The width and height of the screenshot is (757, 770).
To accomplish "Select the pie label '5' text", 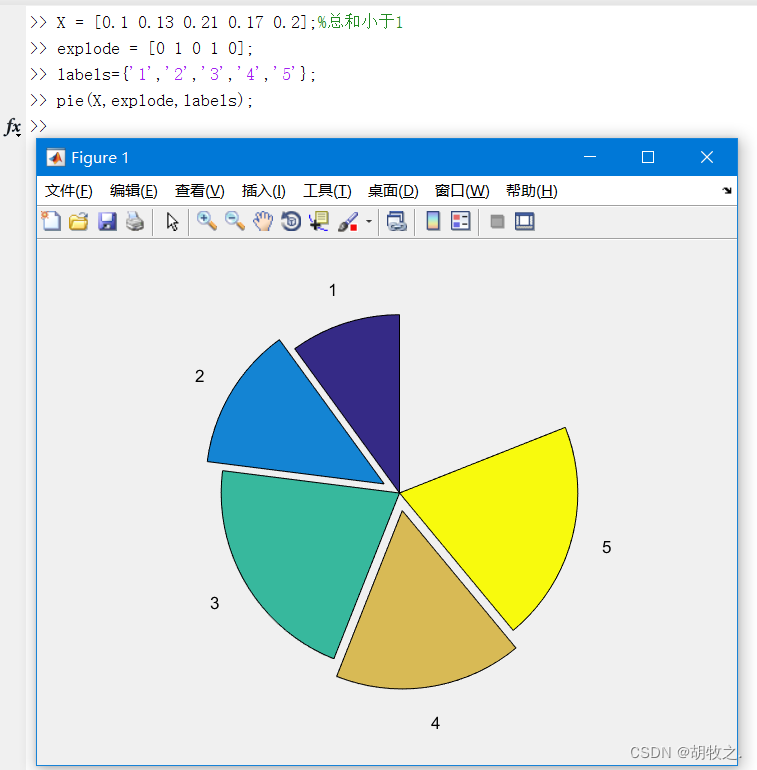I will pos(607,547).
